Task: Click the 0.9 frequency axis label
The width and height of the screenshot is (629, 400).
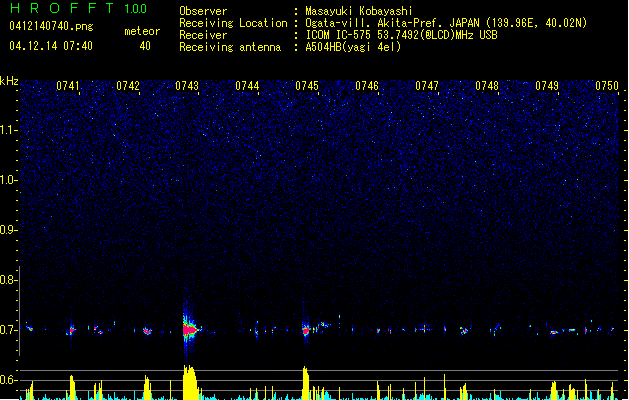Action: click(x=8, y=230)
